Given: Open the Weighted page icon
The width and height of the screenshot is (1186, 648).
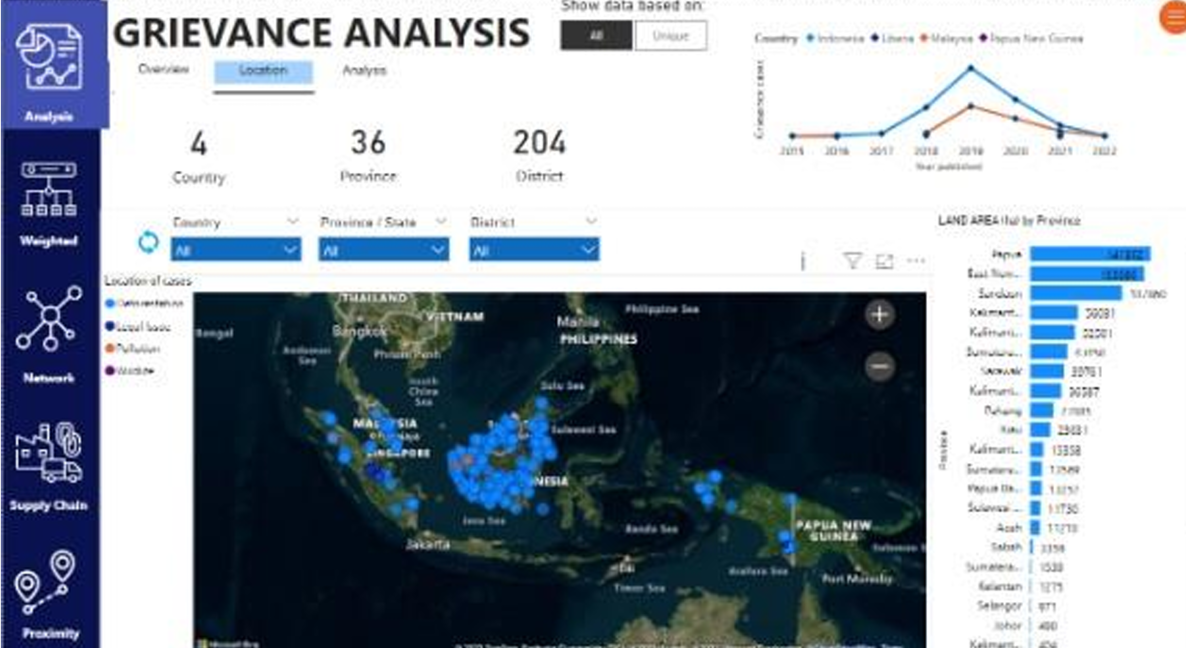Looking at the screenshot, I should (x=48, y=189).
